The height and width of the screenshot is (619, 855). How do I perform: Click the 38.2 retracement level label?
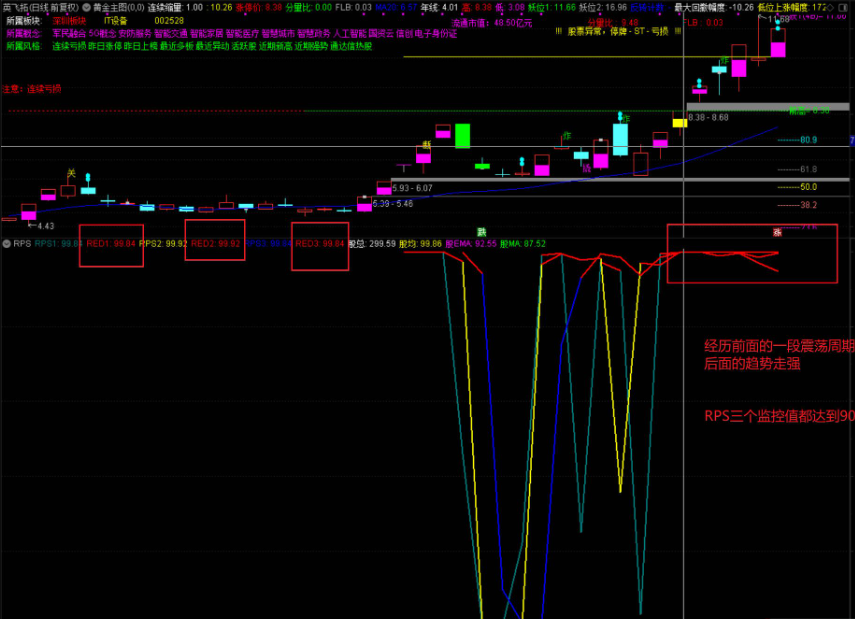pos(809,205)
